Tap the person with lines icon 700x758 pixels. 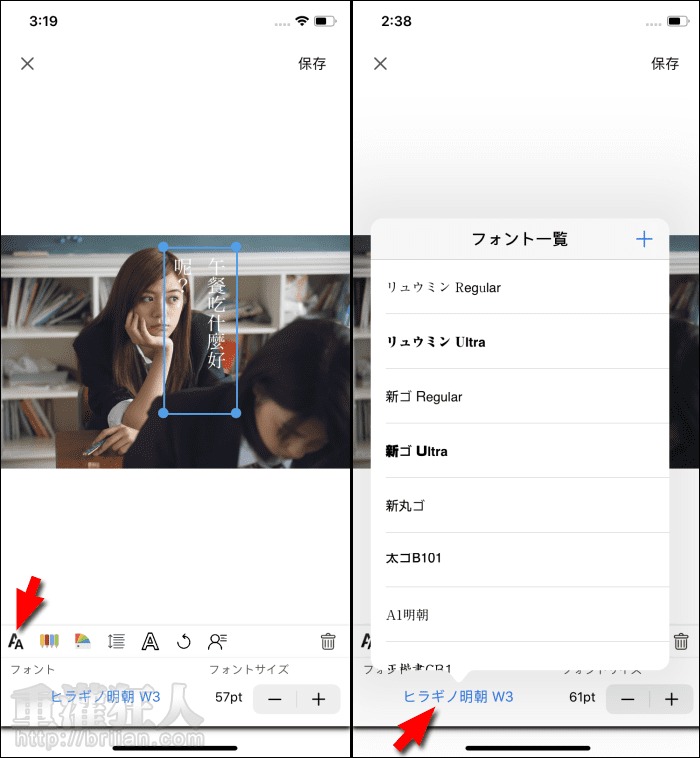217,642
